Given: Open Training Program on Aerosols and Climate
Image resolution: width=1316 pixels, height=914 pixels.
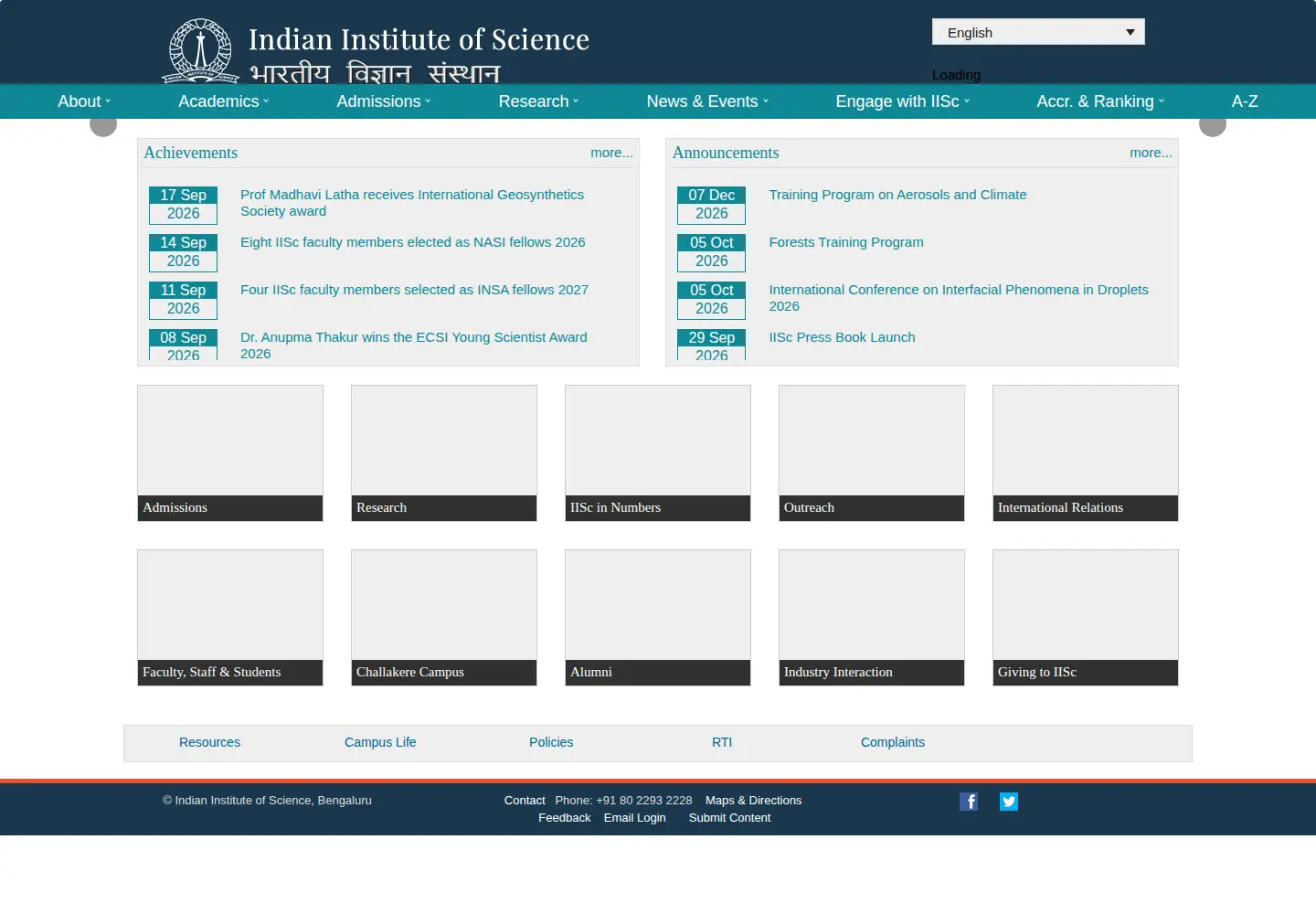Looking at the screenshot, I should (x=897, y=195).
